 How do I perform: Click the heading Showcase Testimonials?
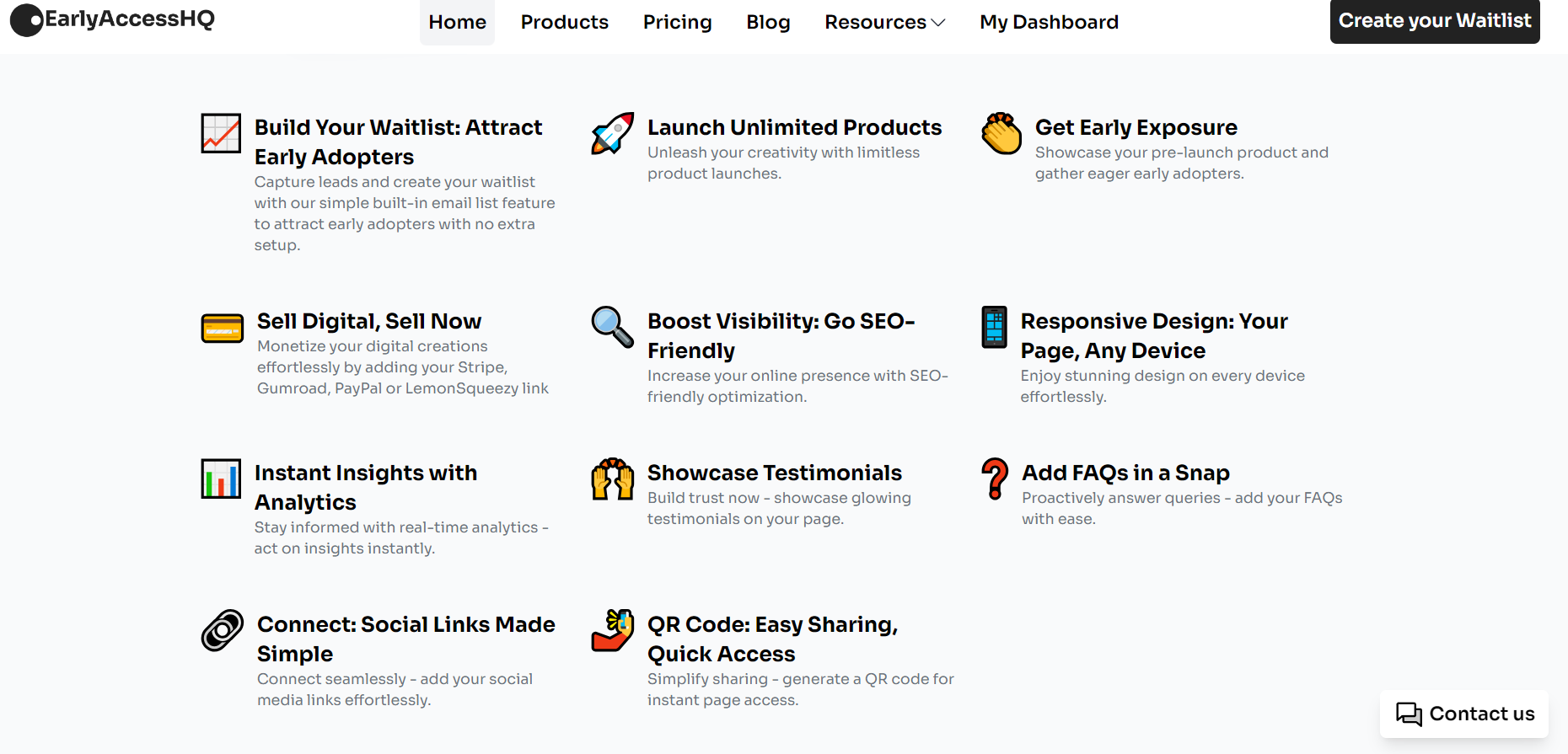(x=774, y=473)
